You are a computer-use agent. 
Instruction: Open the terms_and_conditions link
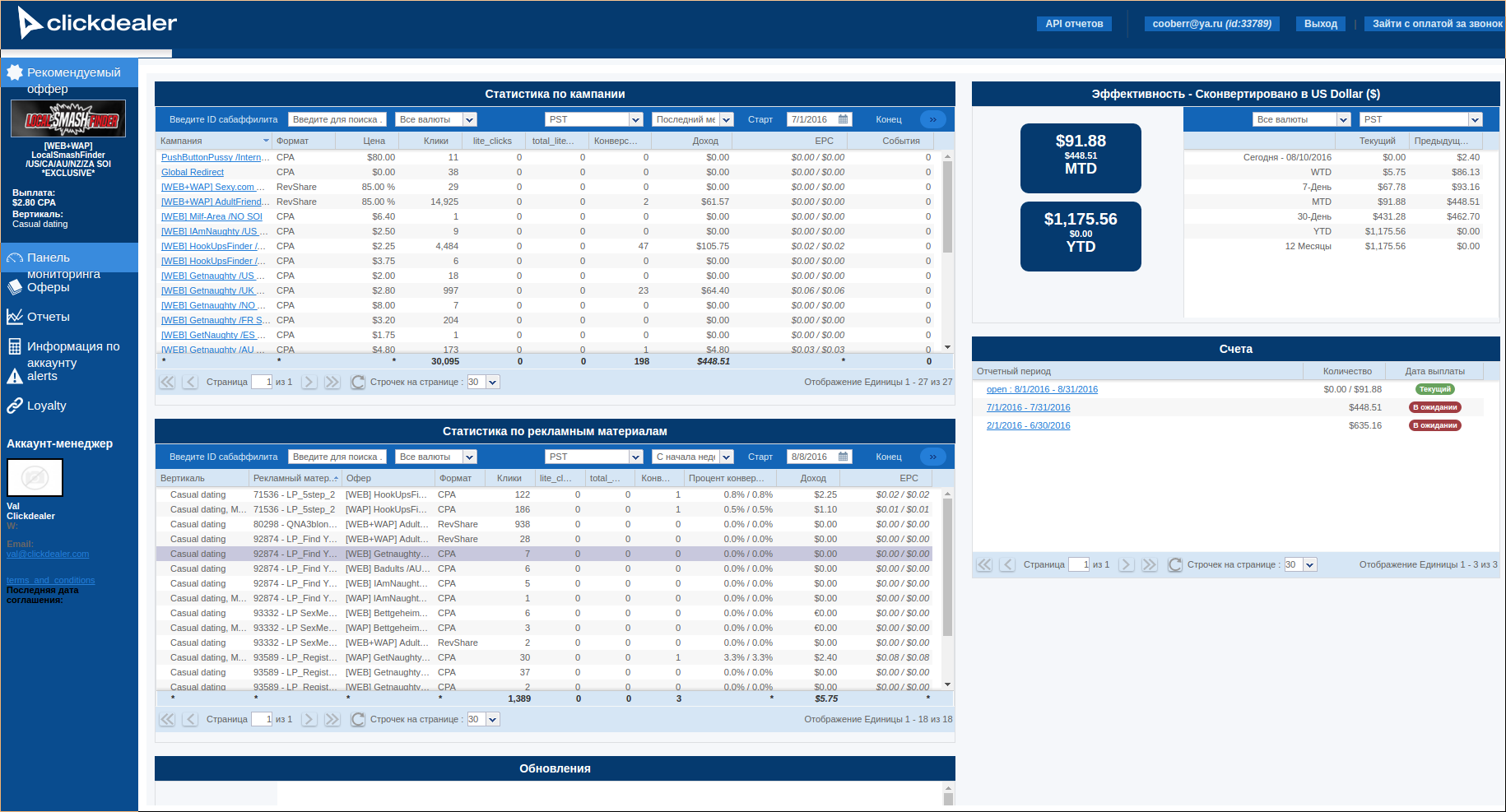tap(50, 580)
